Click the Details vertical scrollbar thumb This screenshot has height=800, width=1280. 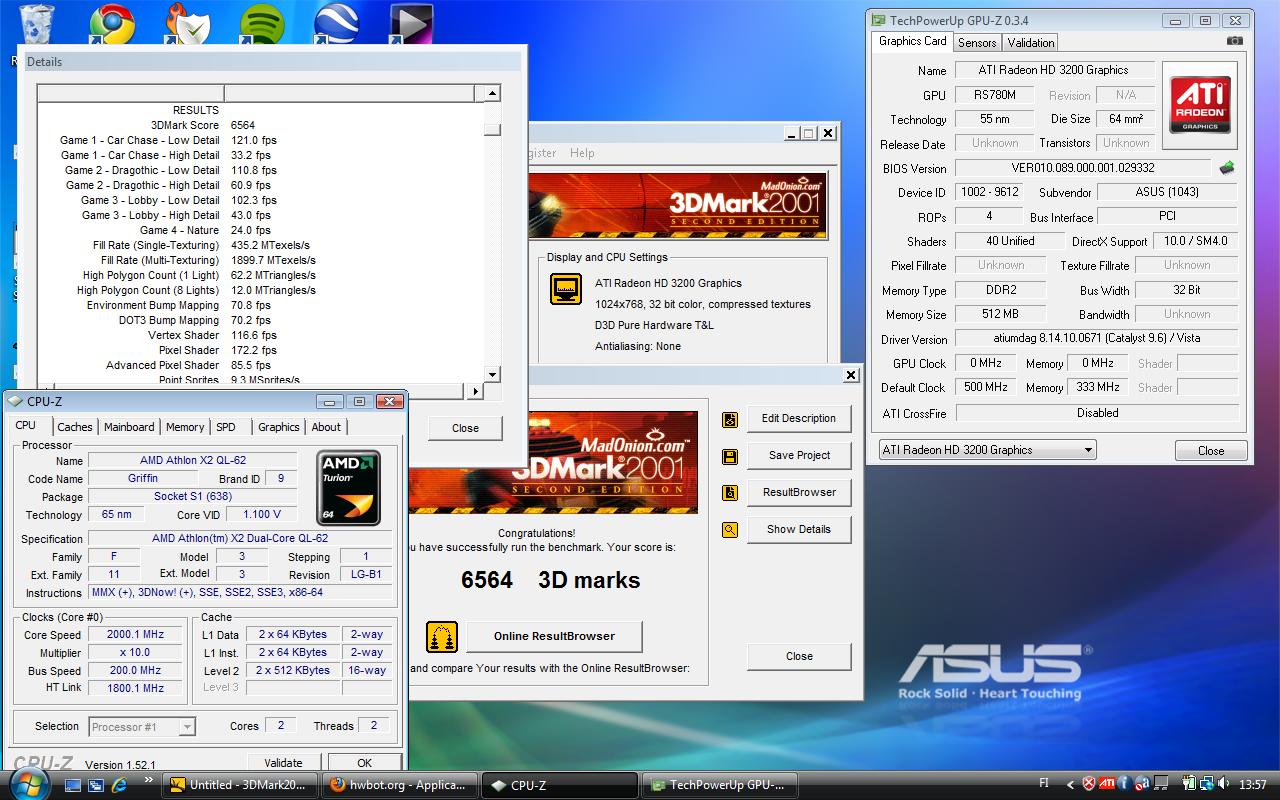492,129
